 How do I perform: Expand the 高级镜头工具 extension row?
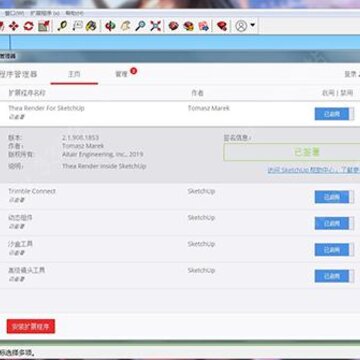tap(180, 276)
